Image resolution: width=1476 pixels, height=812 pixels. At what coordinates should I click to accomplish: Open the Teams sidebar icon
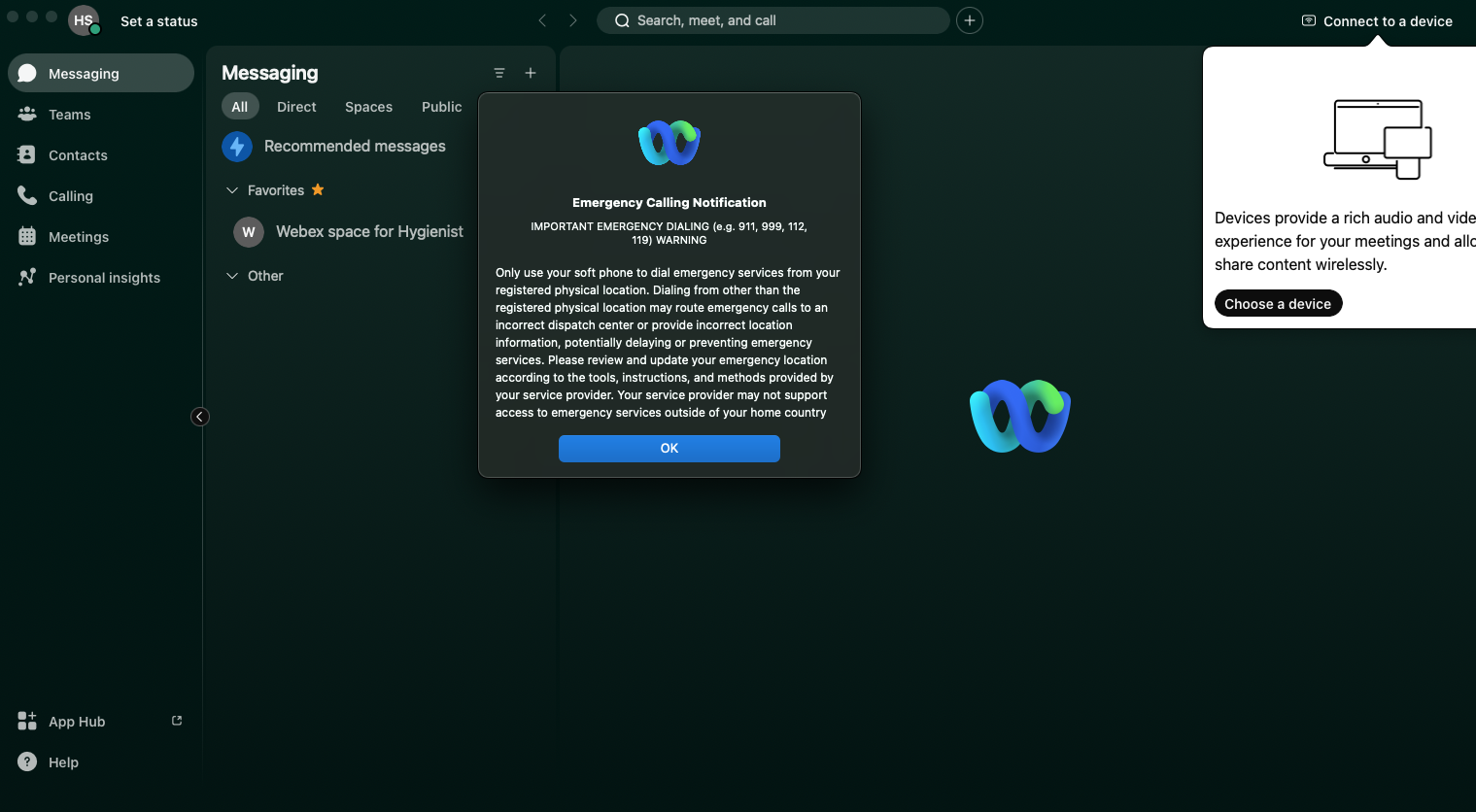point(27,115)
